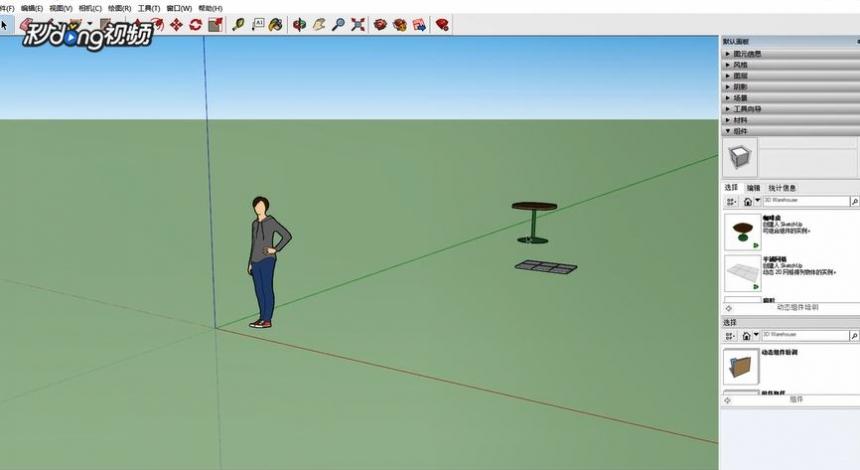Select the arrow Select tool
This screenshot has width=860, height=470.
[x=4, y=25]
